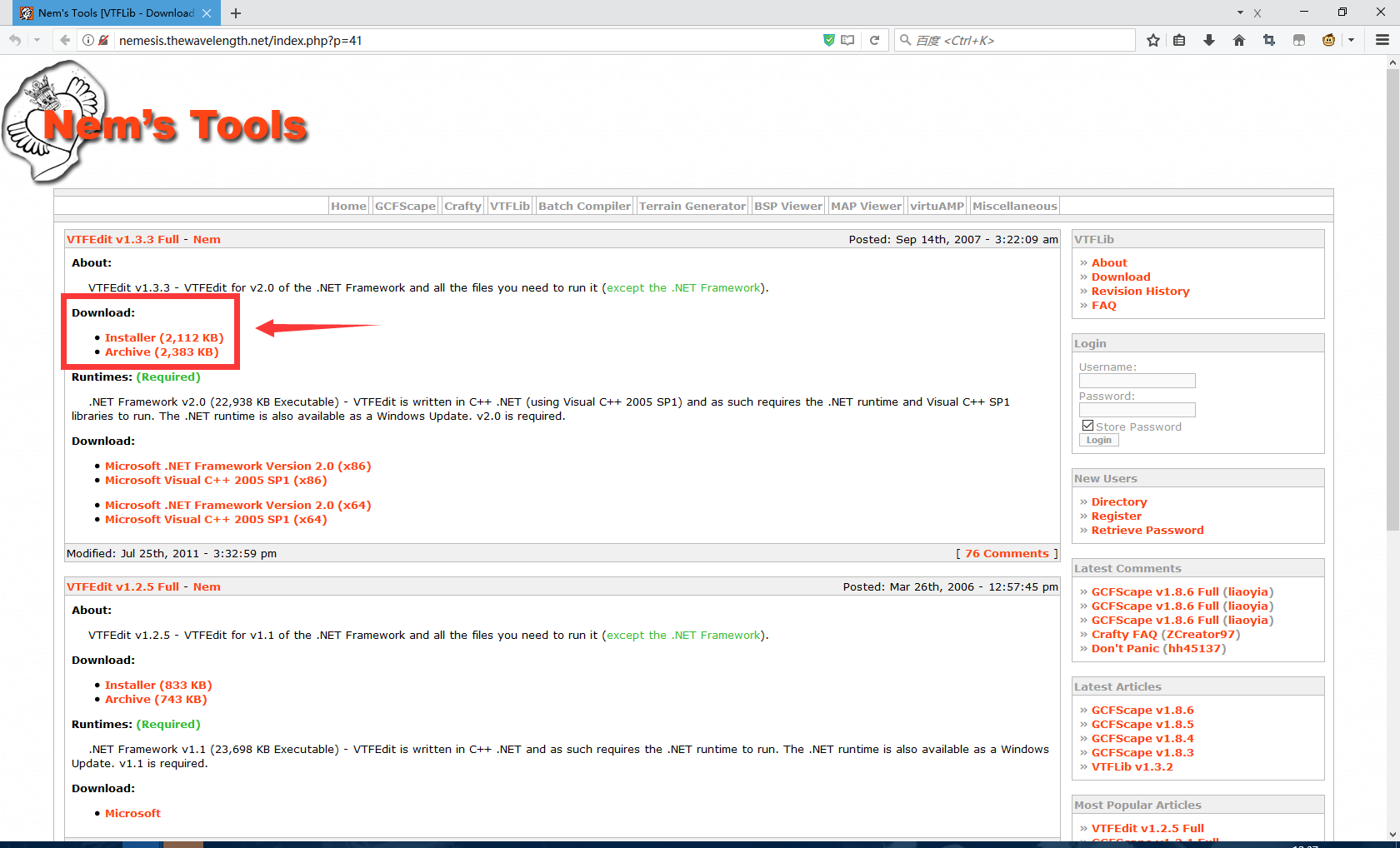Image resolution: width=1400 pixels, height=848 pixels.
Task: Go back with the back arrow button
Action: (x=65, y=40)
